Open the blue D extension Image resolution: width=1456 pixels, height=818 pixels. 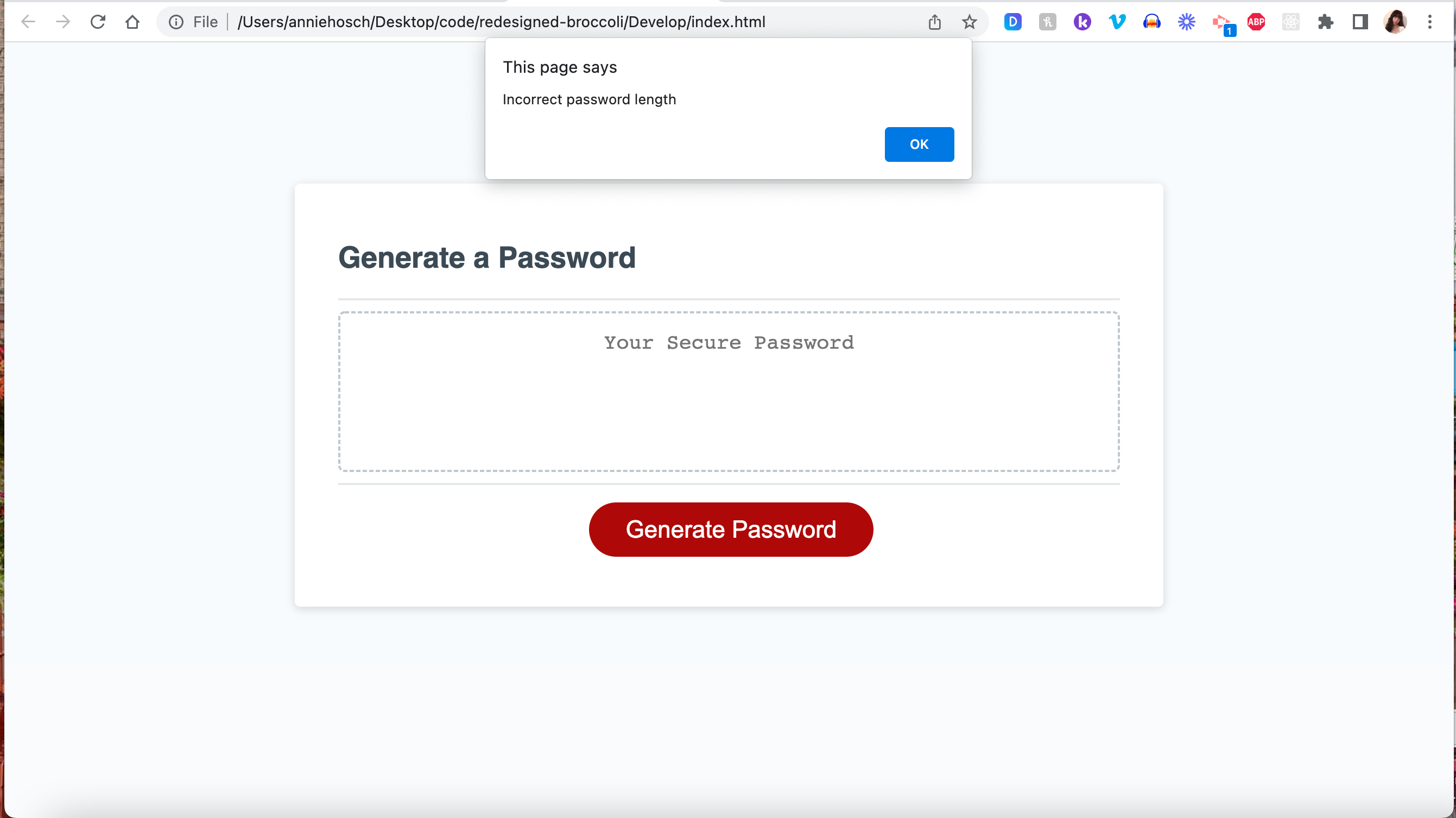1013,22
